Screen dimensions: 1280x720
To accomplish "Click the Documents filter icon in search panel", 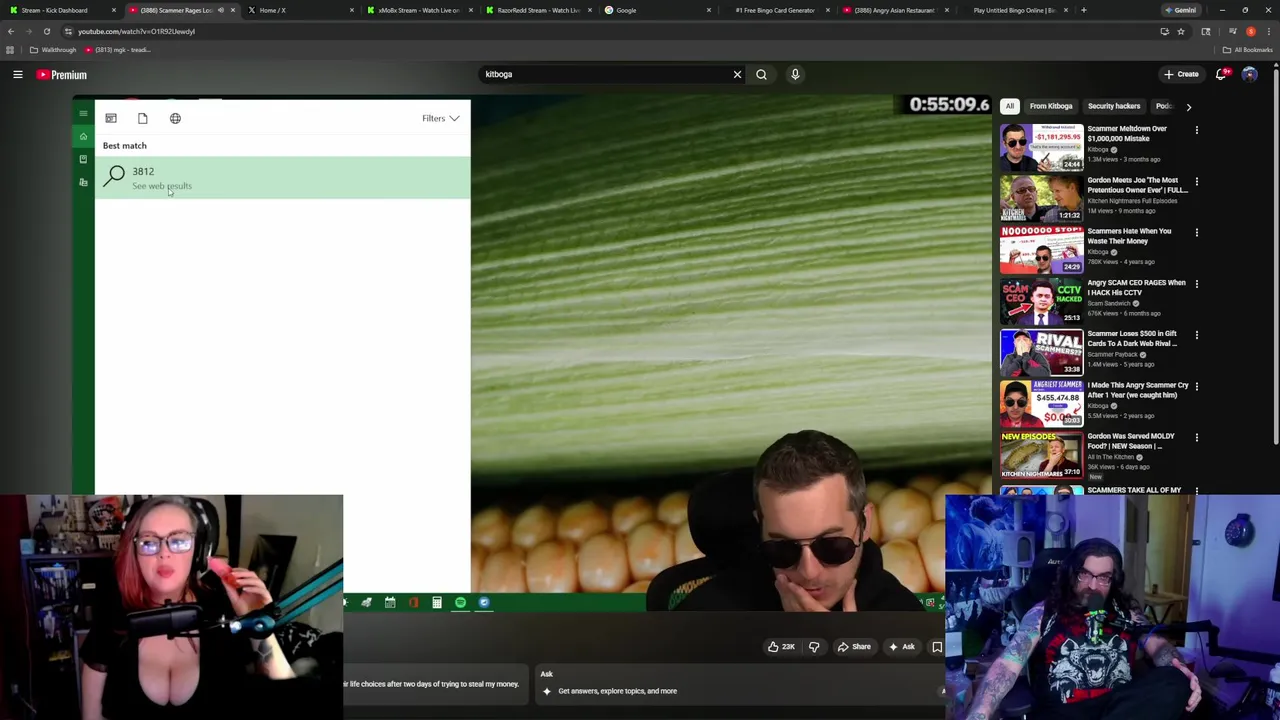I will [142, 118].
